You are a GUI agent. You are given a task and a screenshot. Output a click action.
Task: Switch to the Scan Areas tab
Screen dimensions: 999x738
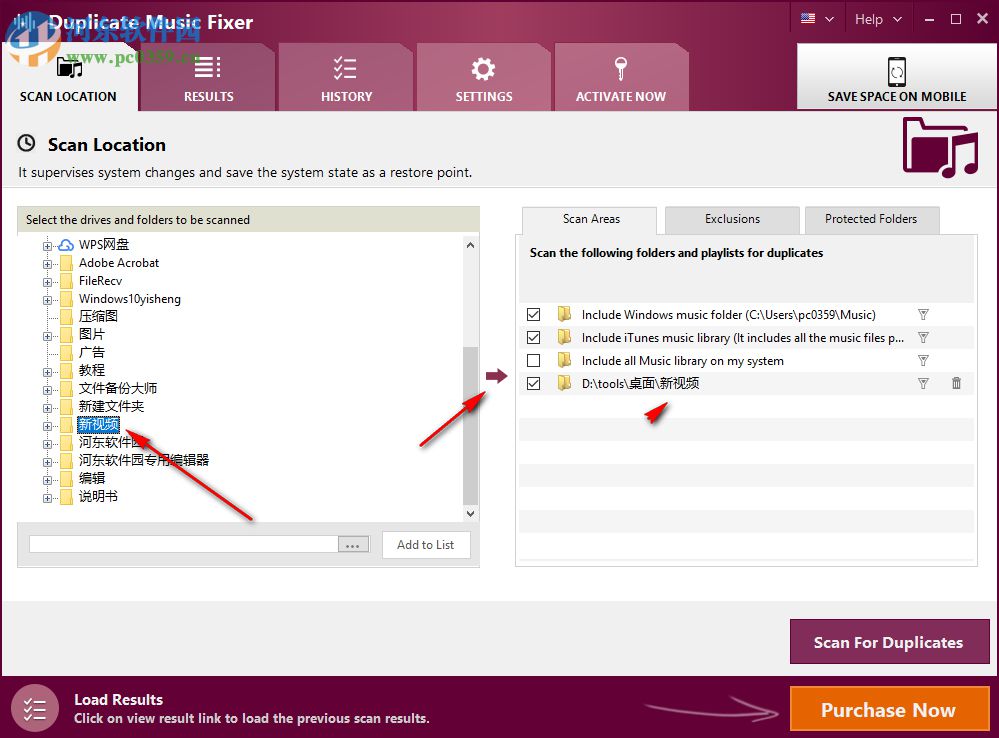(x=590, y=219)
